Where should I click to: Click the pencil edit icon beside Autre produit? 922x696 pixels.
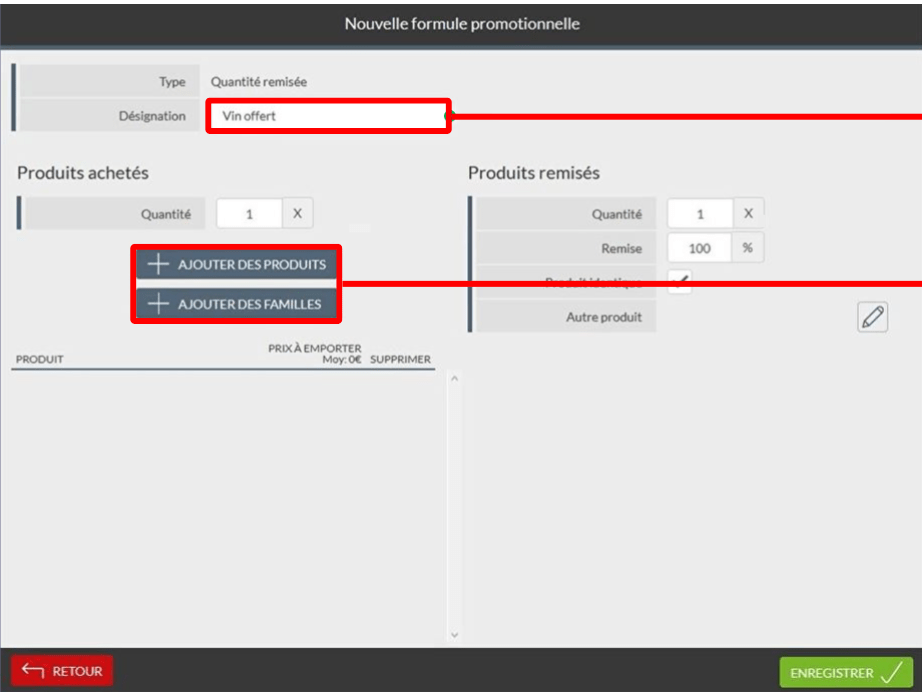coord(872,317)
